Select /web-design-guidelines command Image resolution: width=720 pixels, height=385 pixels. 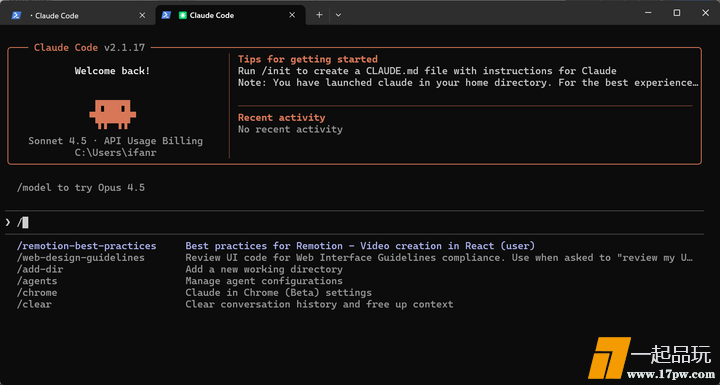[x=80, y=258]
